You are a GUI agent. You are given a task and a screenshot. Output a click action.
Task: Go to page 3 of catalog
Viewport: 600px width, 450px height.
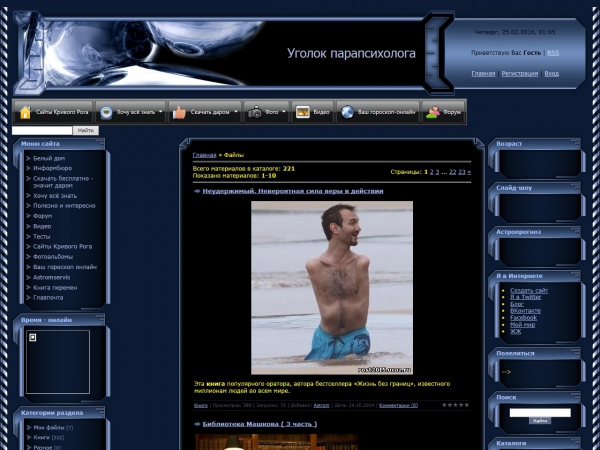point(437,172)
